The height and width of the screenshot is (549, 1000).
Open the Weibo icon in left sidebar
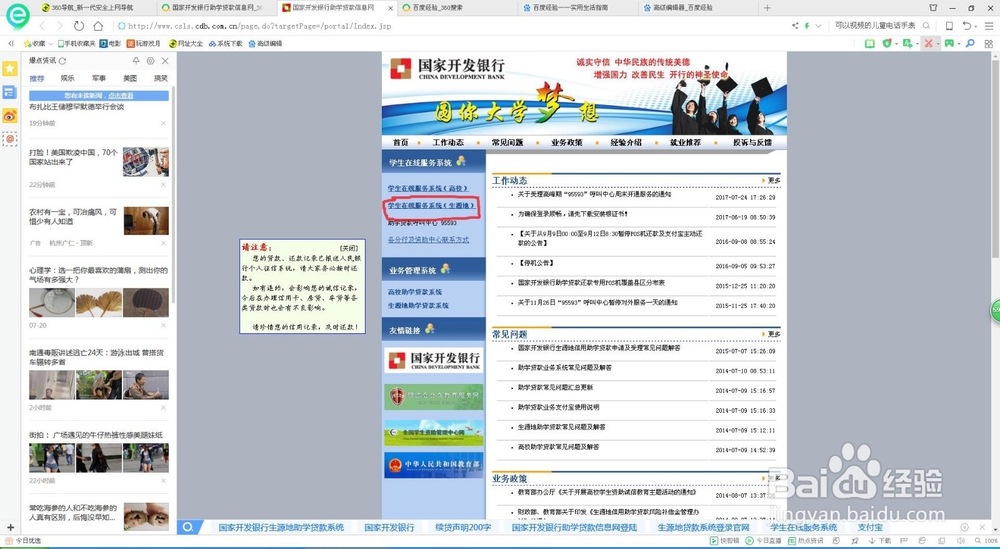pyautogui.click(x=10, y=115)
